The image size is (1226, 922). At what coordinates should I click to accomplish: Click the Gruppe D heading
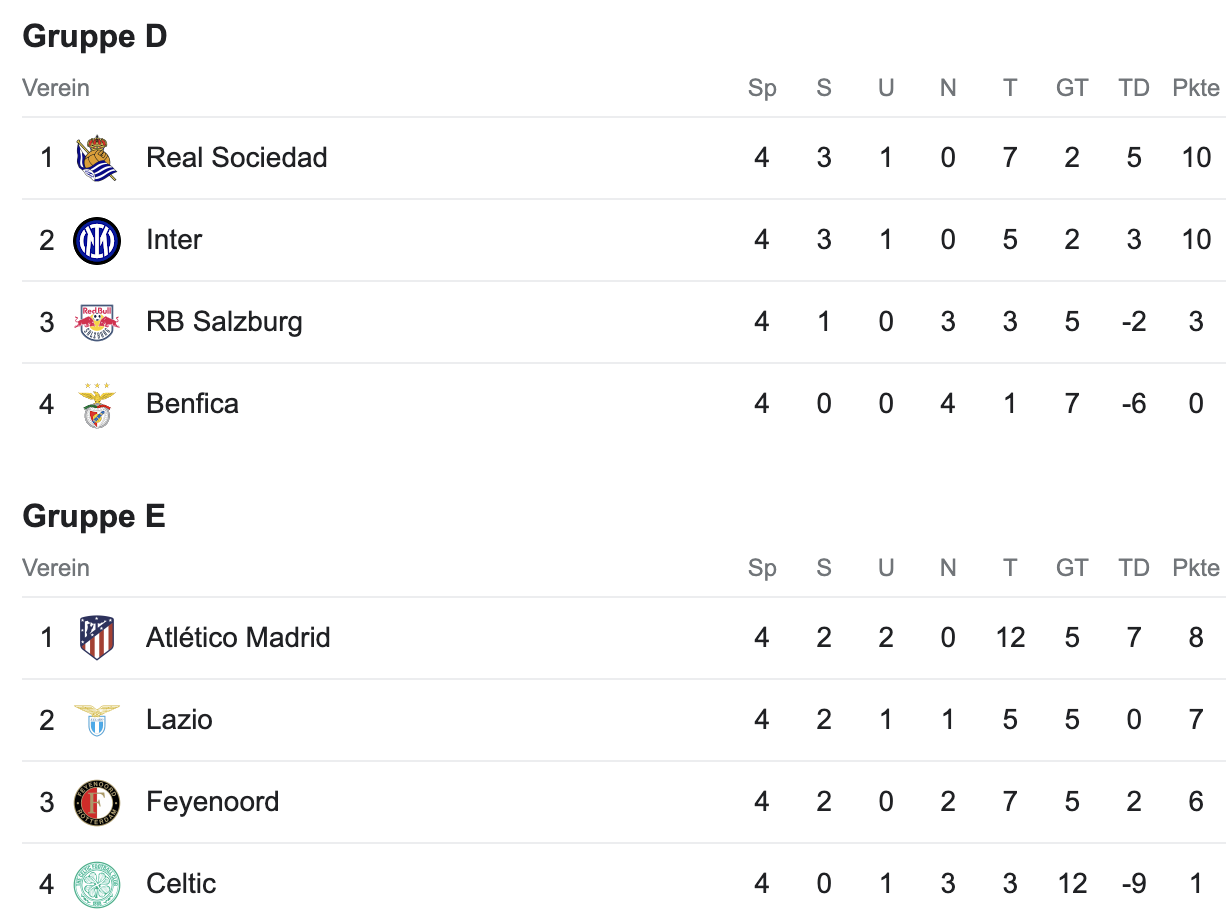click(x=94, y=36)
